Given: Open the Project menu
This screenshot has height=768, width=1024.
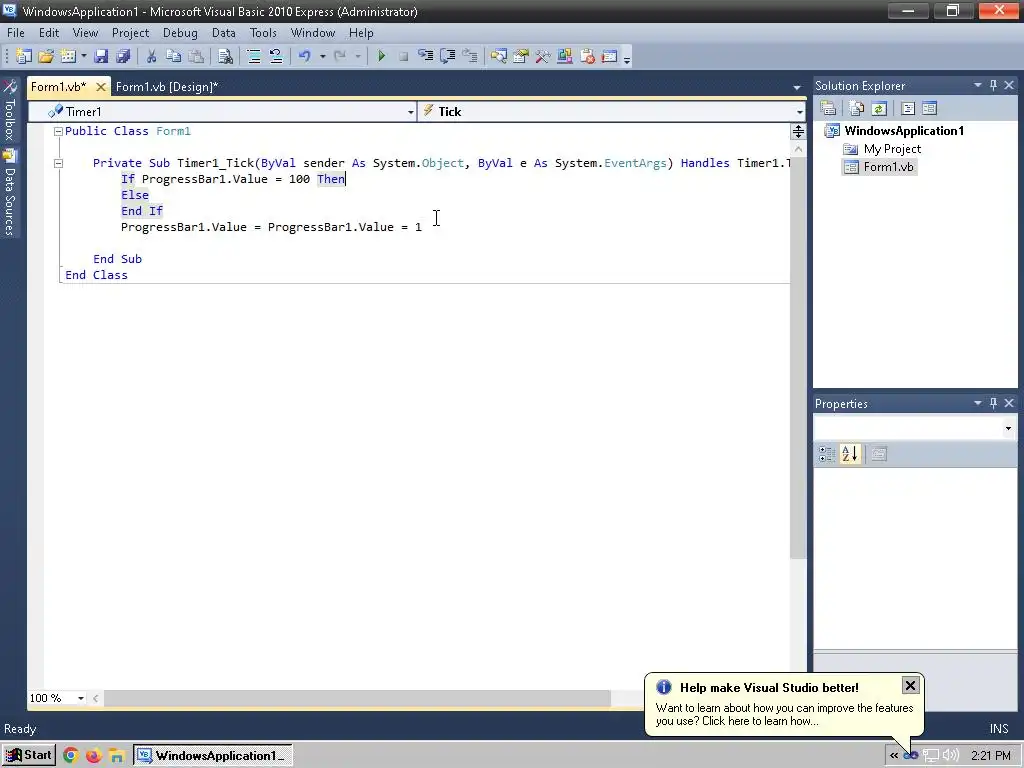Looking at the screenshot, I should coord(130,33).
